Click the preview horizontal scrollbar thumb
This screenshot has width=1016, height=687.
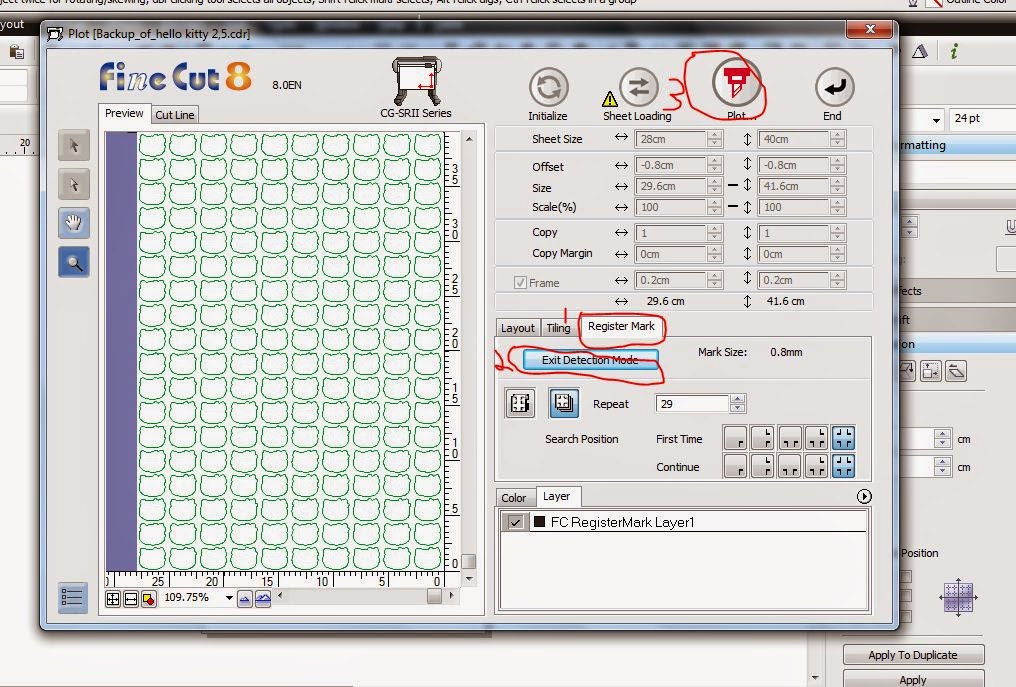pos(435,596)
